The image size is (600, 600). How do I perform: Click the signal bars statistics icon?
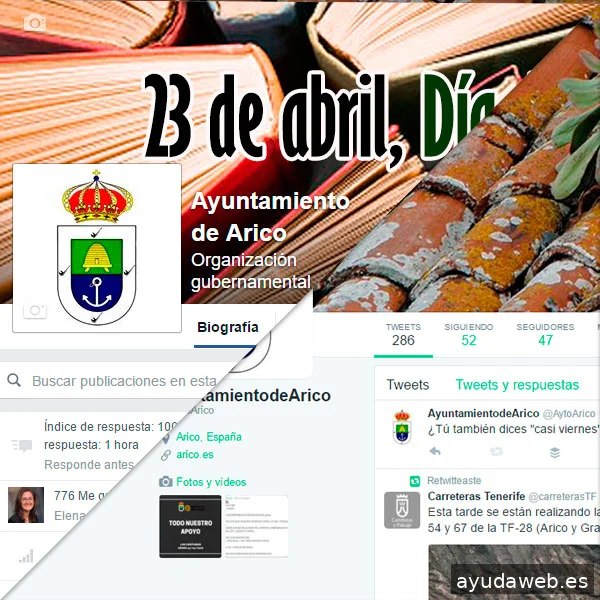(26, 556)
